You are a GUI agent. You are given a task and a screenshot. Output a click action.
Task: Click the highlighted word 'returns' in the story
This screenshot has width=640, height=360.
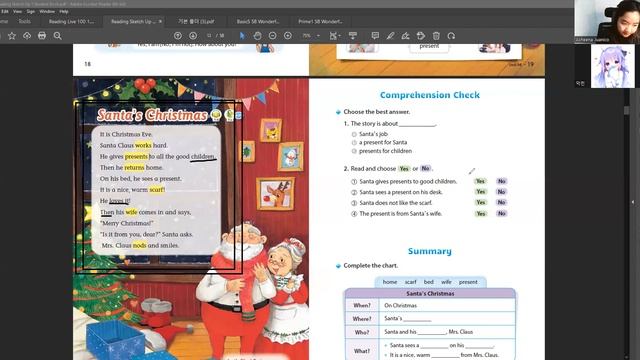tap(134, 168)
